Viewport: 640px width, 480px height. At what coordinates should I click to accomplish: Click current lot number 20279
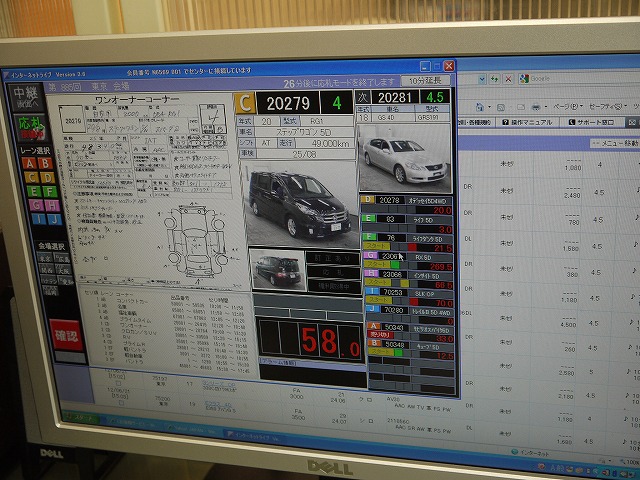click(289, 103)
